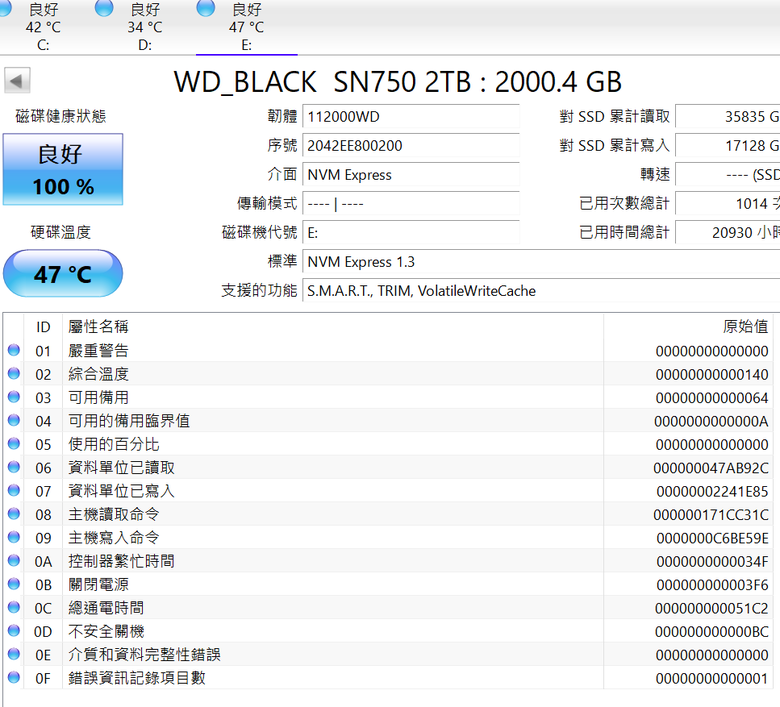Click the ID column header

43,327
